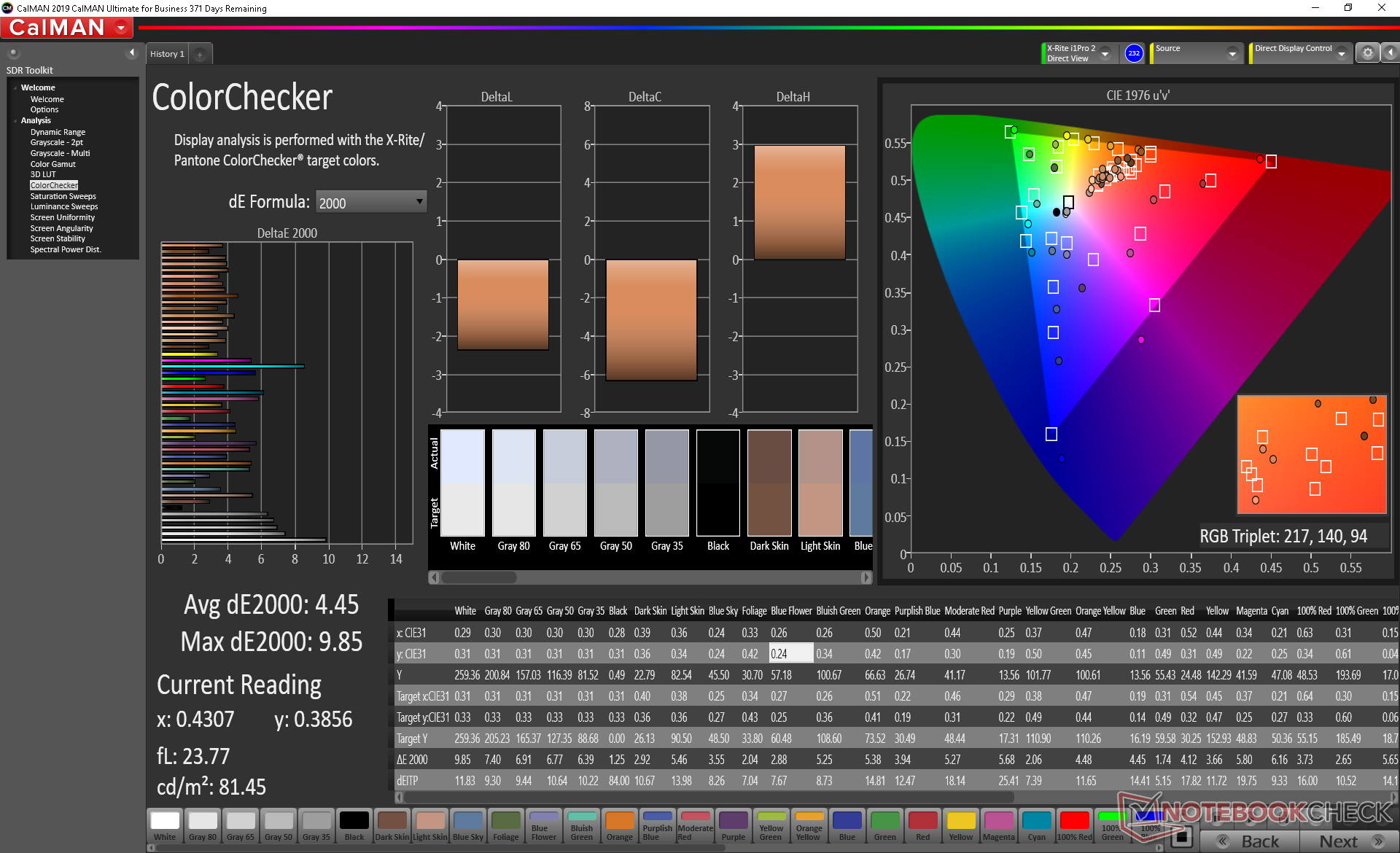The image size is (1400, 853).
Task: Click the blue 232 meter badge
Action: pos(1133,53)
